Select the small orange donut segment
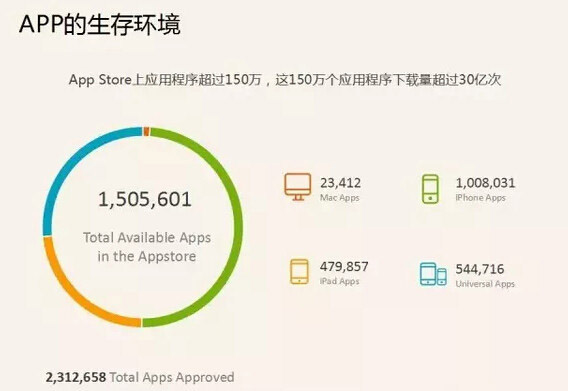The image size is (568, 391). pyautogui.click(x=146, y=131)
